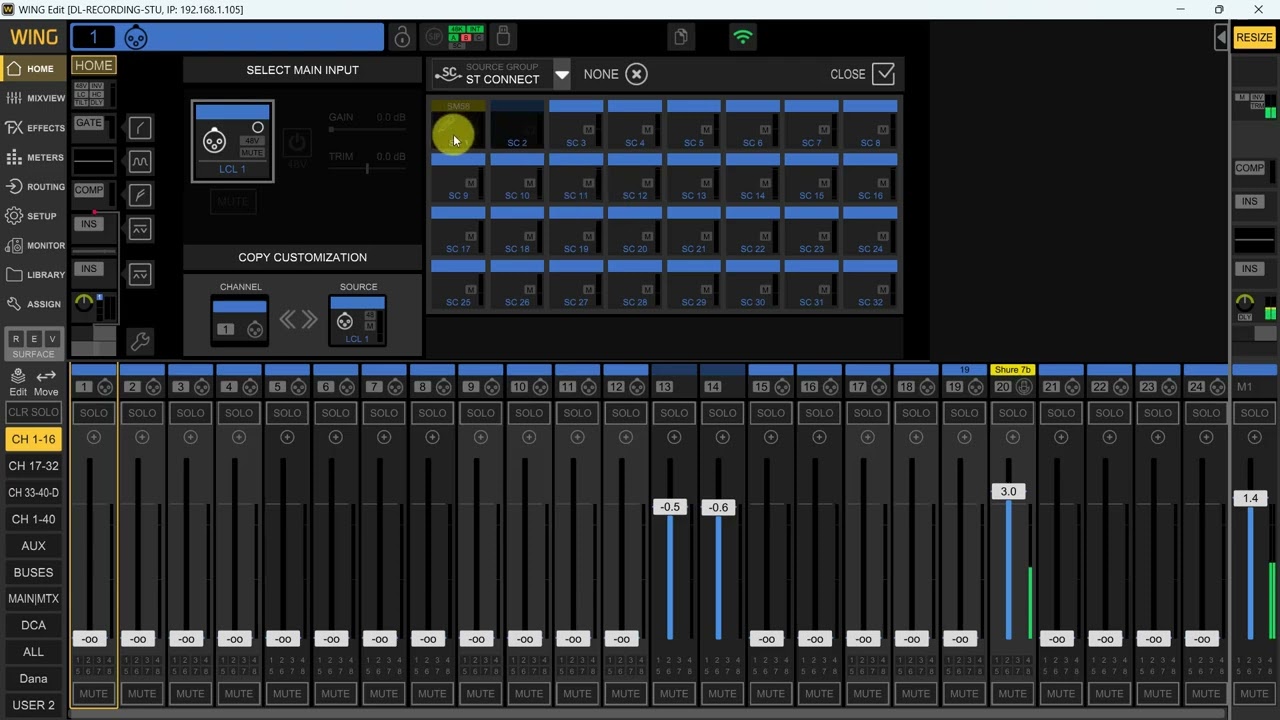Click the CLR SOLO button
This screenshot has height=720, width=1280.
(33, 413)
